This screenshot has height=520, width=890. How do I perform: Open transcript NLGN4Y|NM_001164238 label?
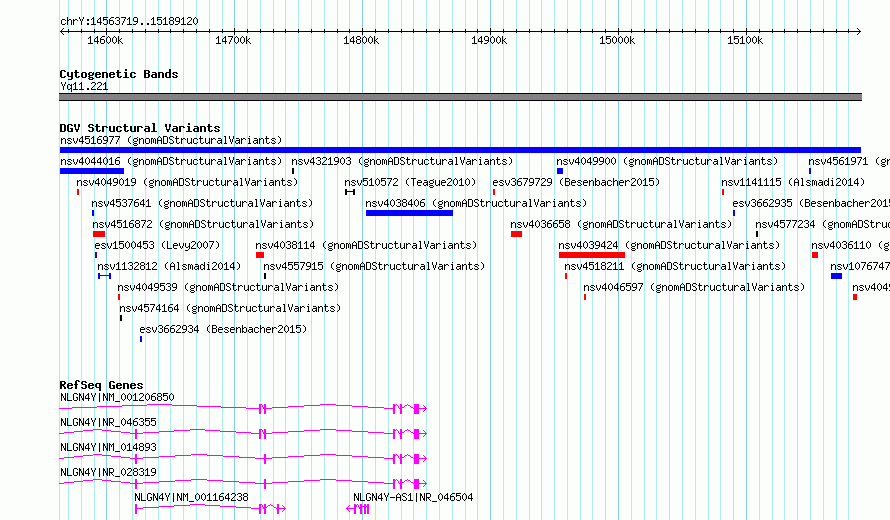point(191,497)
